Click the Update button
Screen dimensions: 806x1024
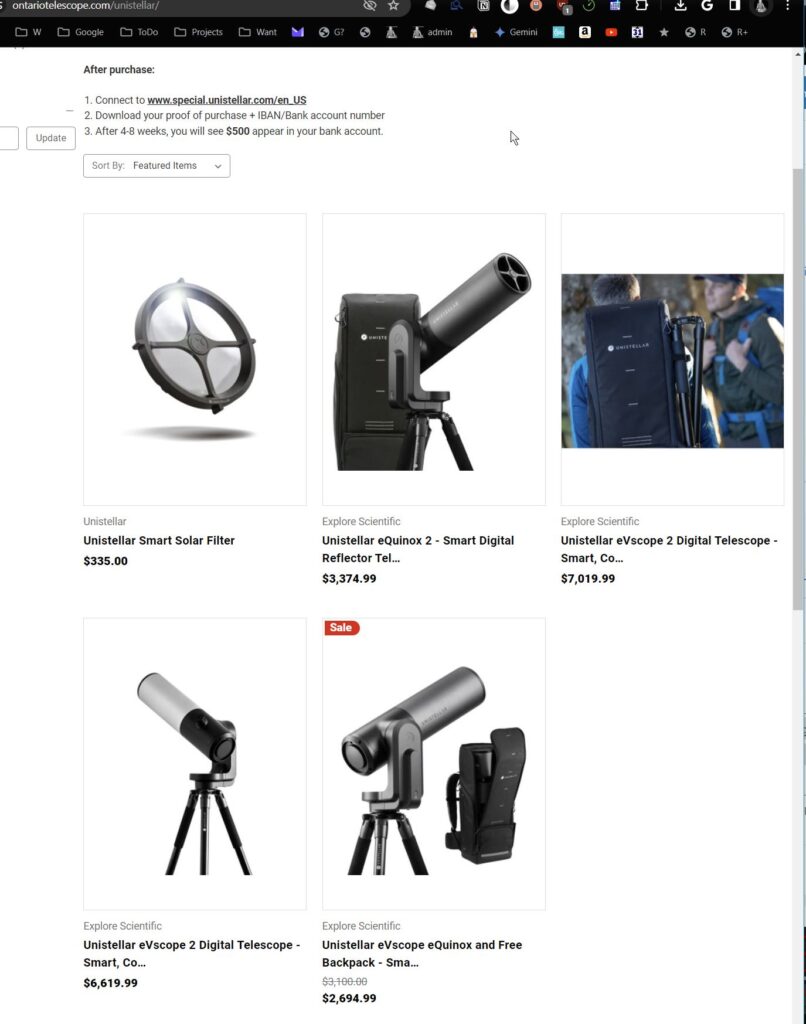pyautogui.click(x=51, y=138)
